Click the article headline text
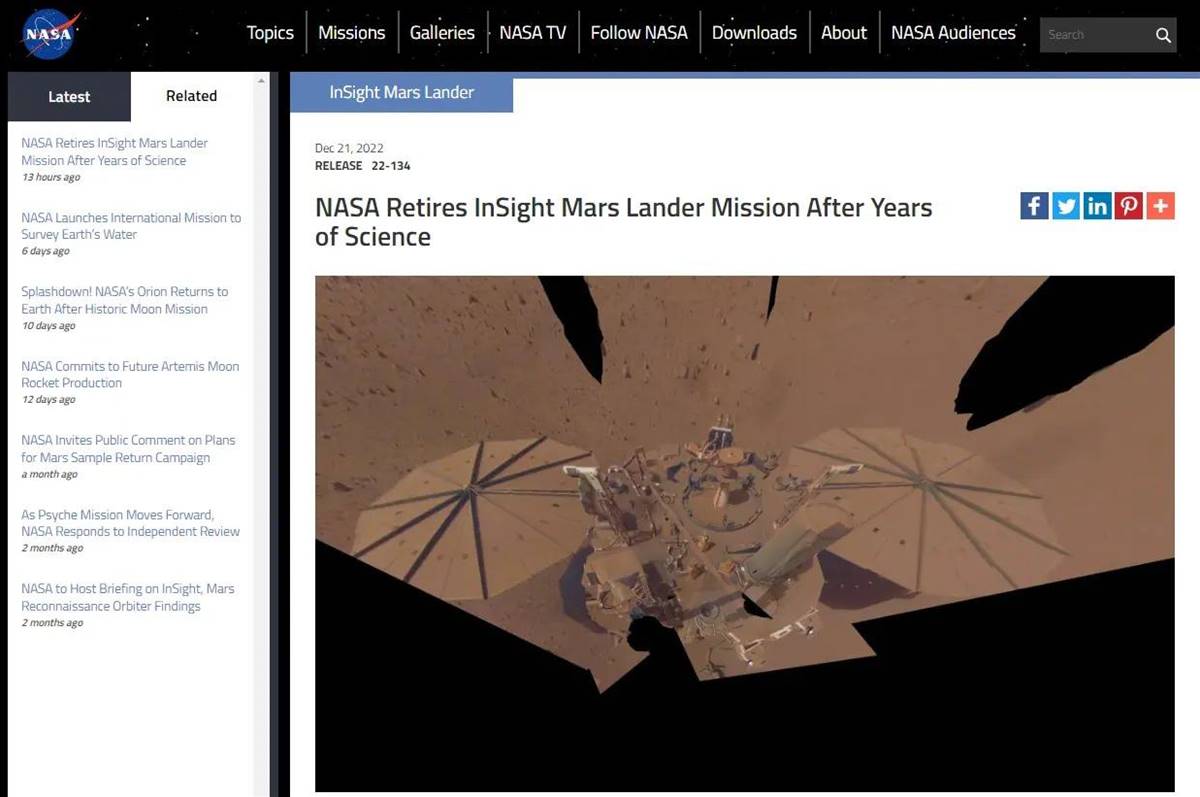Viewport: 1200px width, 797px height. pos(623,222)
